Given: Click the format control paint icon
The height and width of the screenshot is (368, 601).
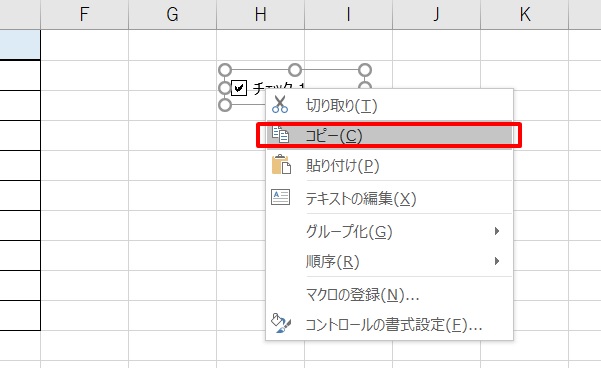Looking at the screenshot, I should pos(281,323).
